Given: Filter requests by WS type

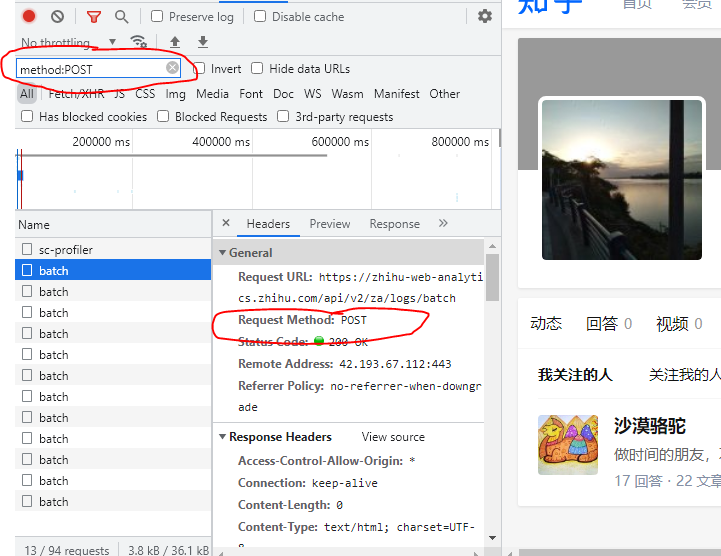Looking at the screenshot, I should point(313,94).
